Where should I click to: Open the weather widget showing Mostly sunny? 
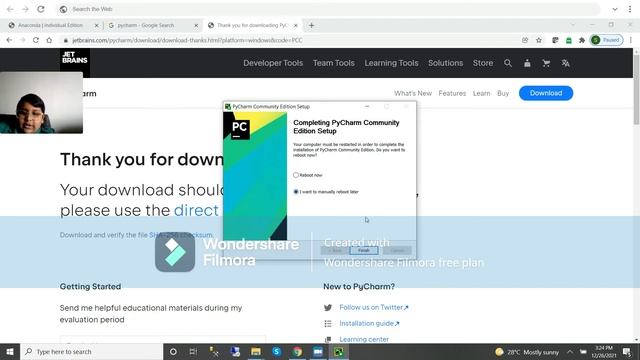pyautogui.click(x=527, y=351)
